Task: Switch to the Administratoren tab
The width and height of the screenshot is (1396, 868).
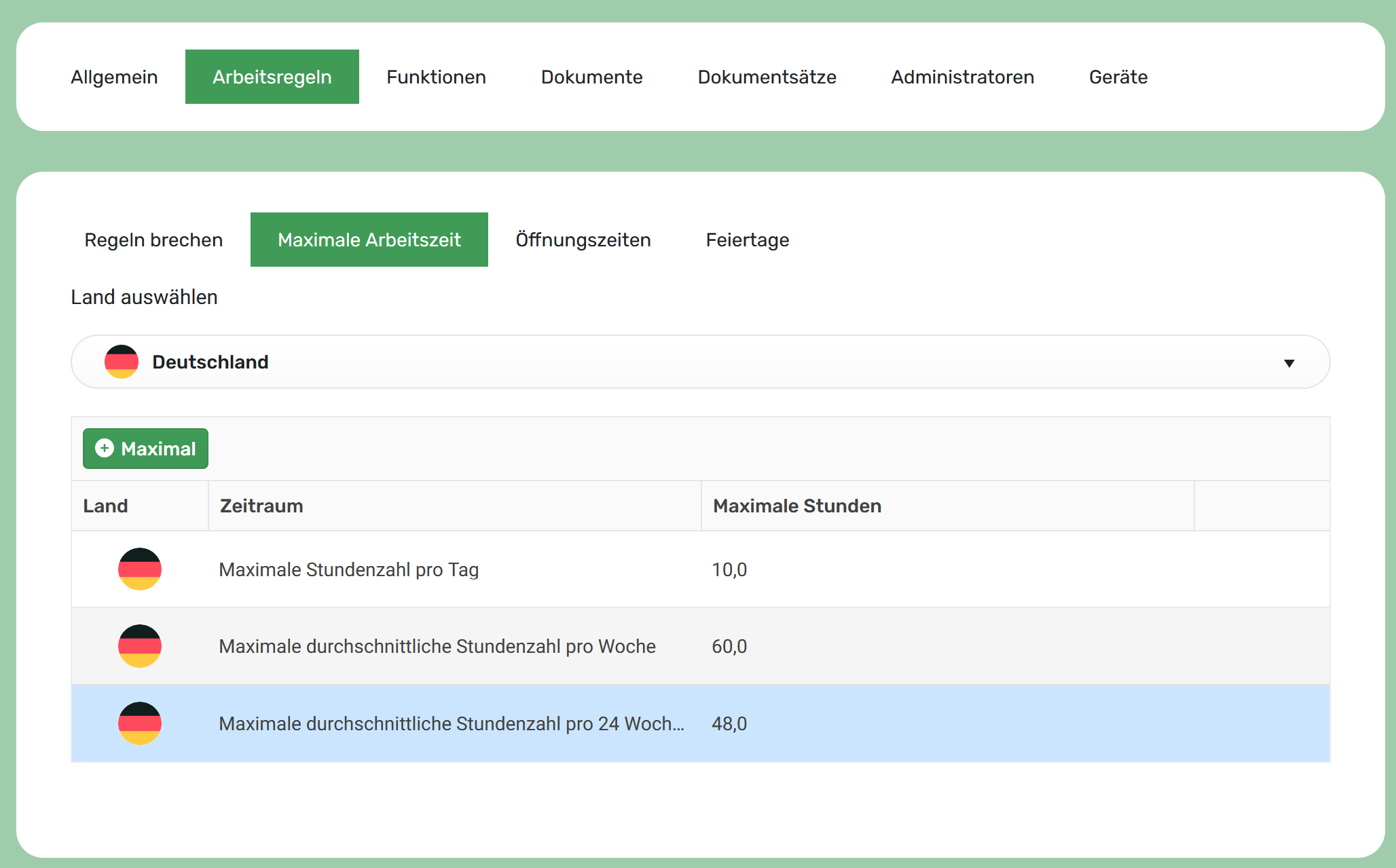Action: point(961,77)
